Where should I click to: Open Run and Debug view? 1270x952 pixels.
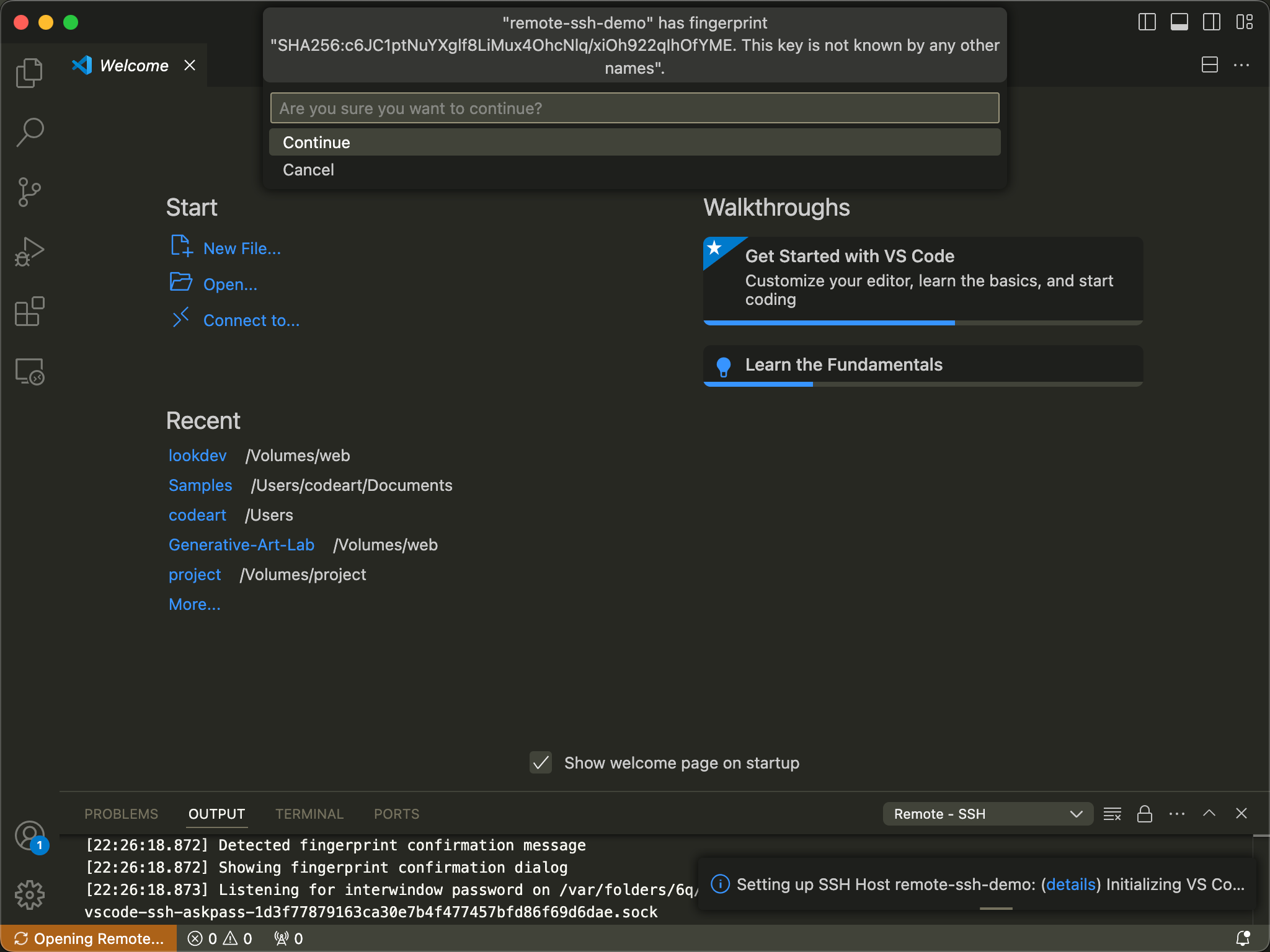(29, 252)
